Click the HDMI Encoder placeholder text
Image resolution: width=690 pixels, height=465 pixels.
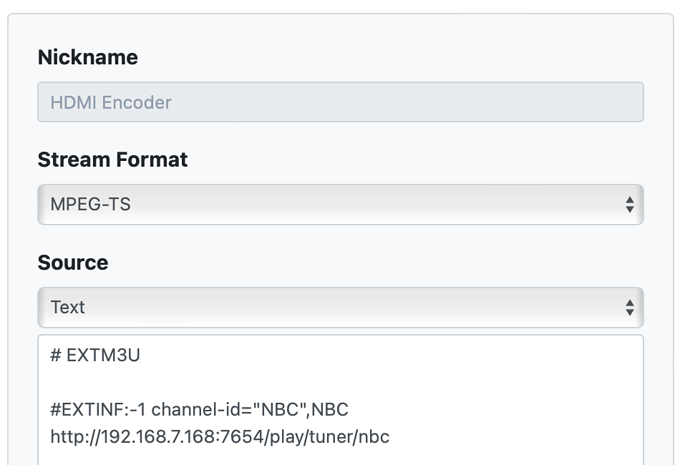pyautogui.click(x=111, y=102)
